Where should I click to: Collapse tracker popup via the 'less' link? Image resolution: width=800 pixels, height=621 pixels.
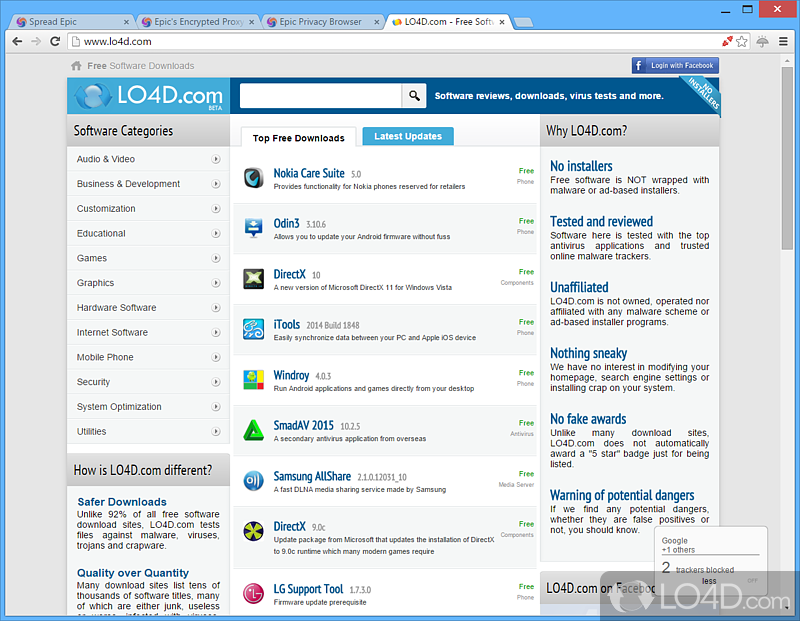[x=709, y=581]
